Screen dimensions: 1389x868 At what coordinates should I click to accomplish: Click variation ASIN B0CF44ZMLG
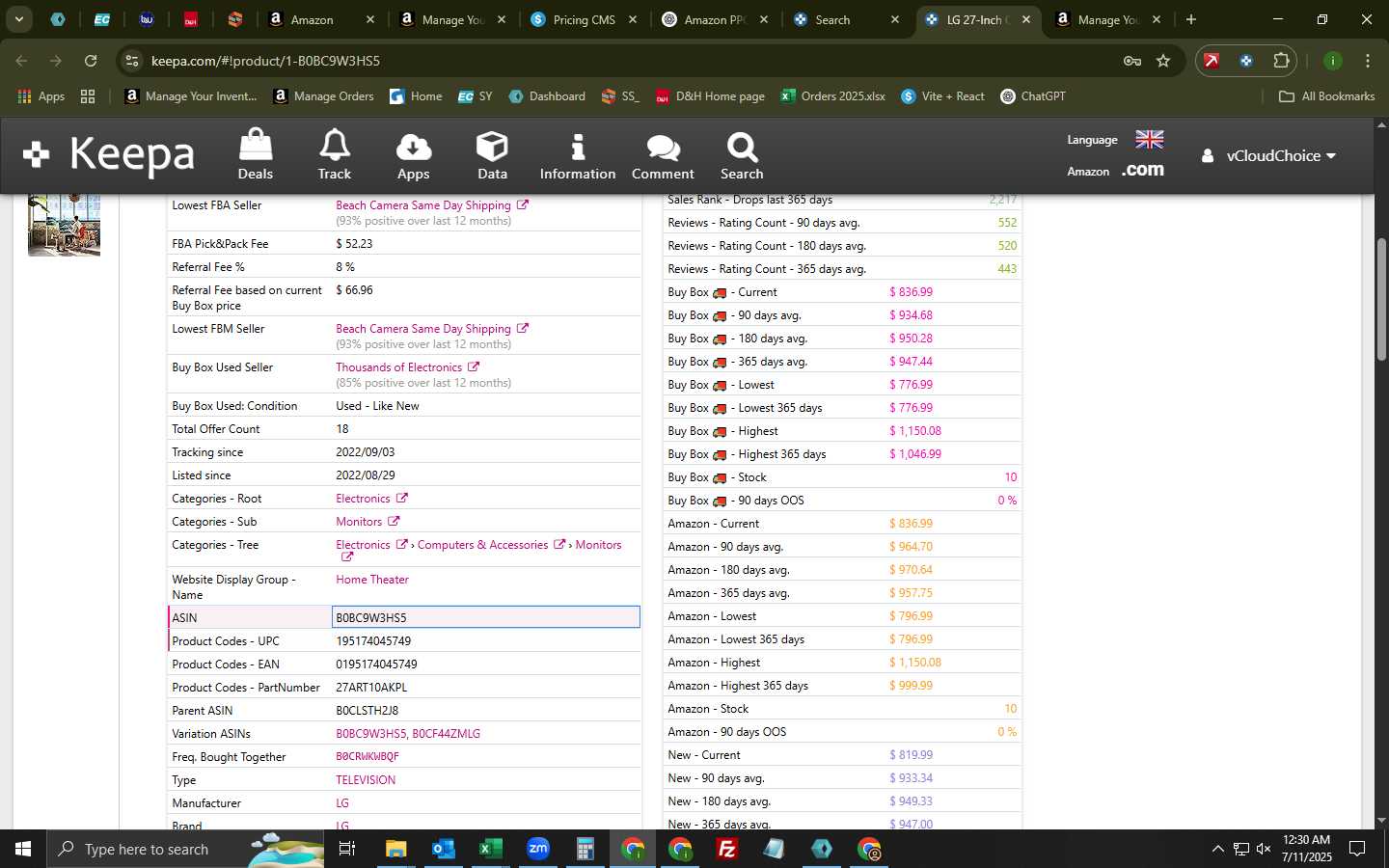(446, 734)
